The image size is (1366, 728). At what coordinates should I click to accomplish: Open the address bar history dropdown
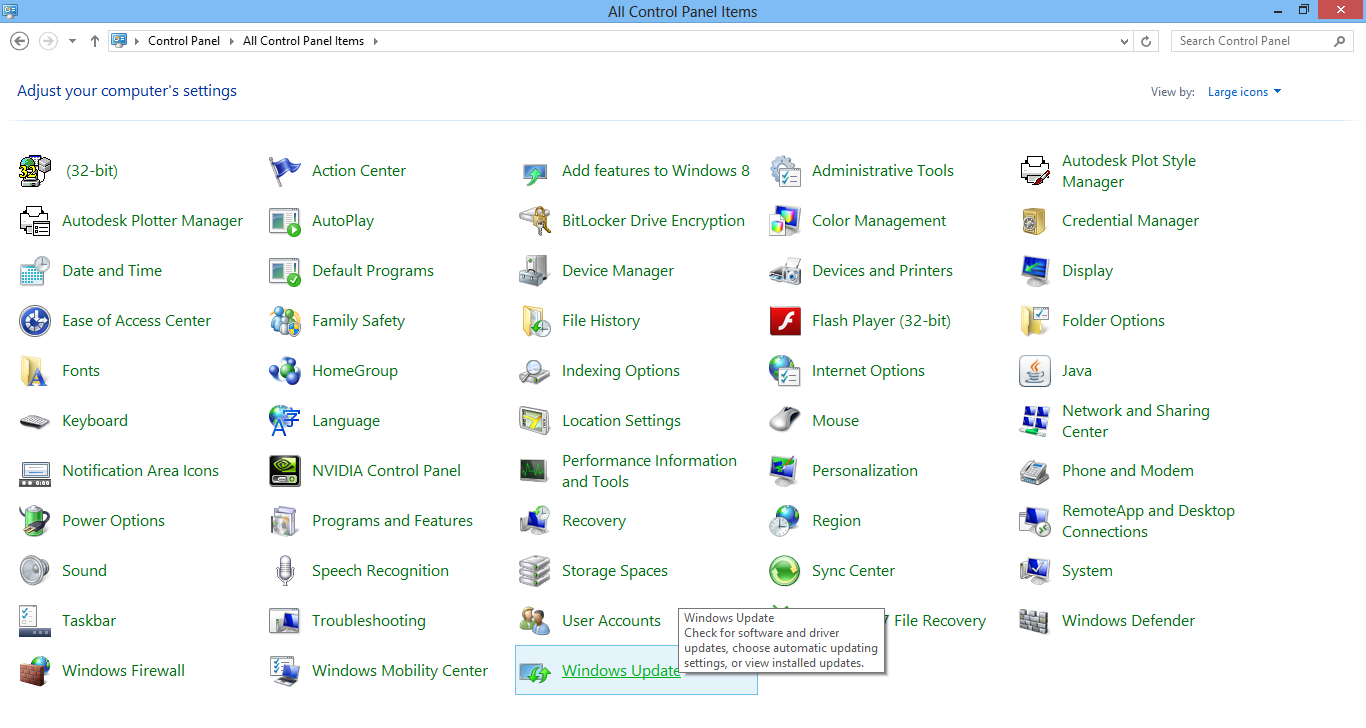(1125, 41)
